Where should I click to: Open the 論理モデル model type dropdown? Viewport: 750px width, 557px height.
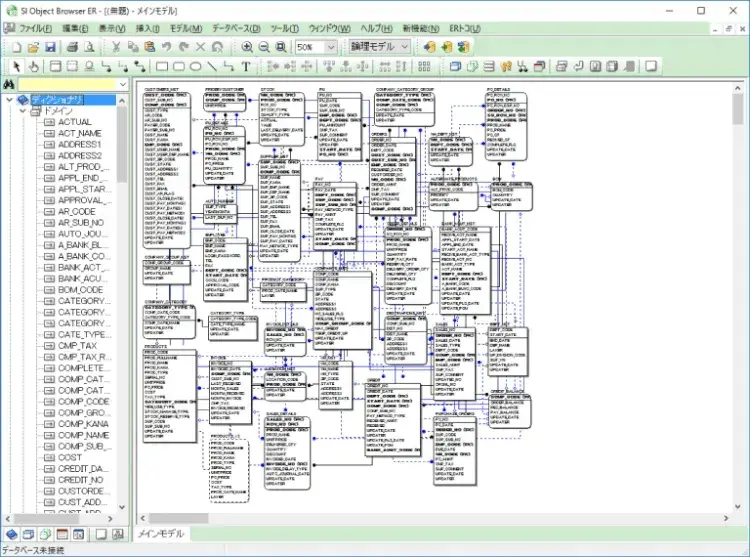[404, 46]
